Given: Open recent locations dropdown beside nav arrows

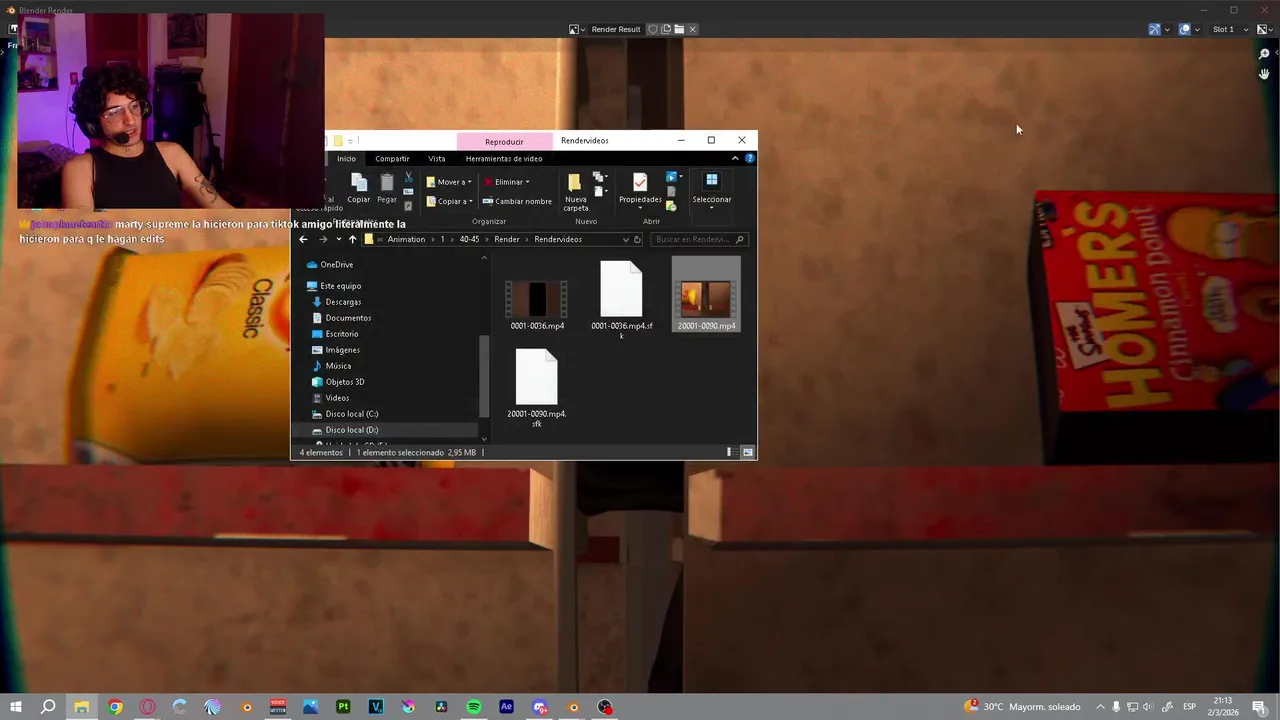Looking at the screenshot, I should pos(338,239).
